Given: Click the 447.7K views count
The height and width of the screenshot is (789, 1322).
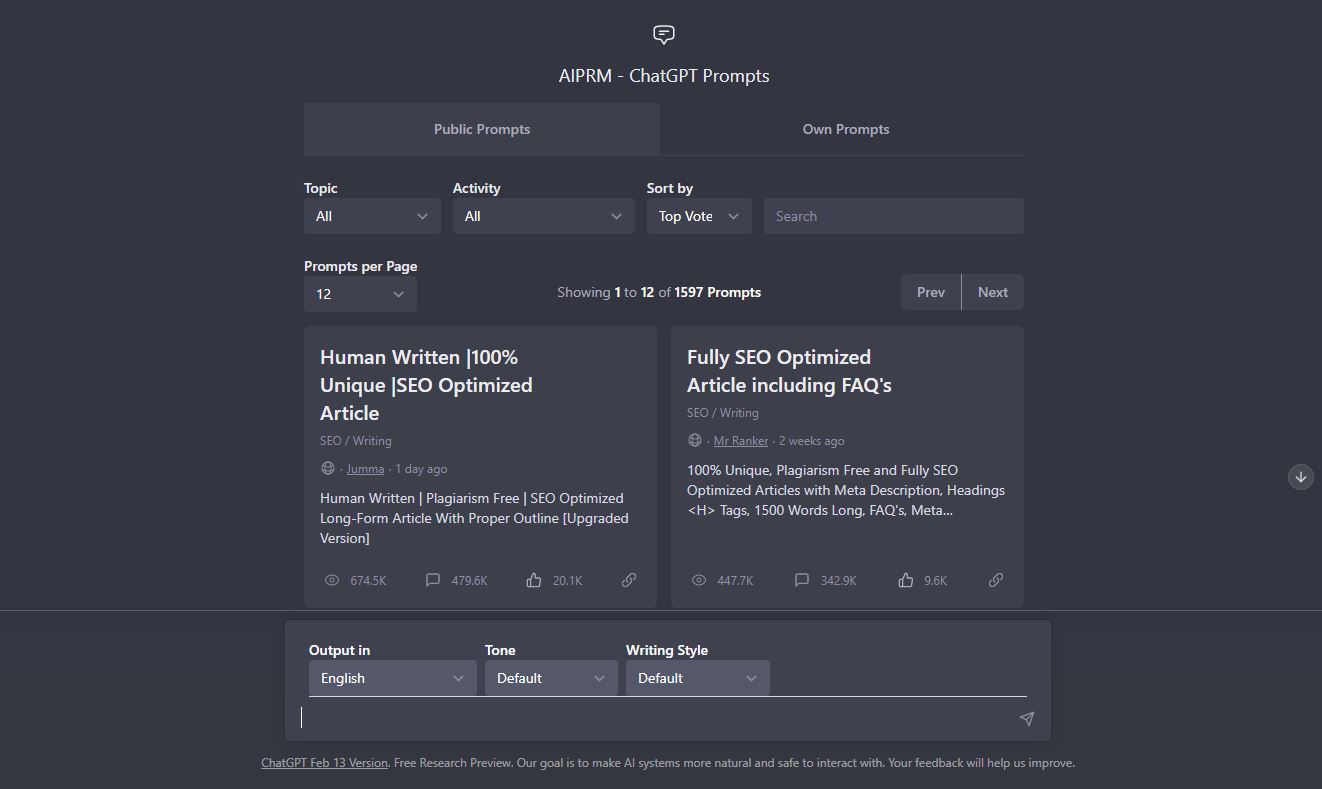Looking at the screenshot, I should [735, 581].
